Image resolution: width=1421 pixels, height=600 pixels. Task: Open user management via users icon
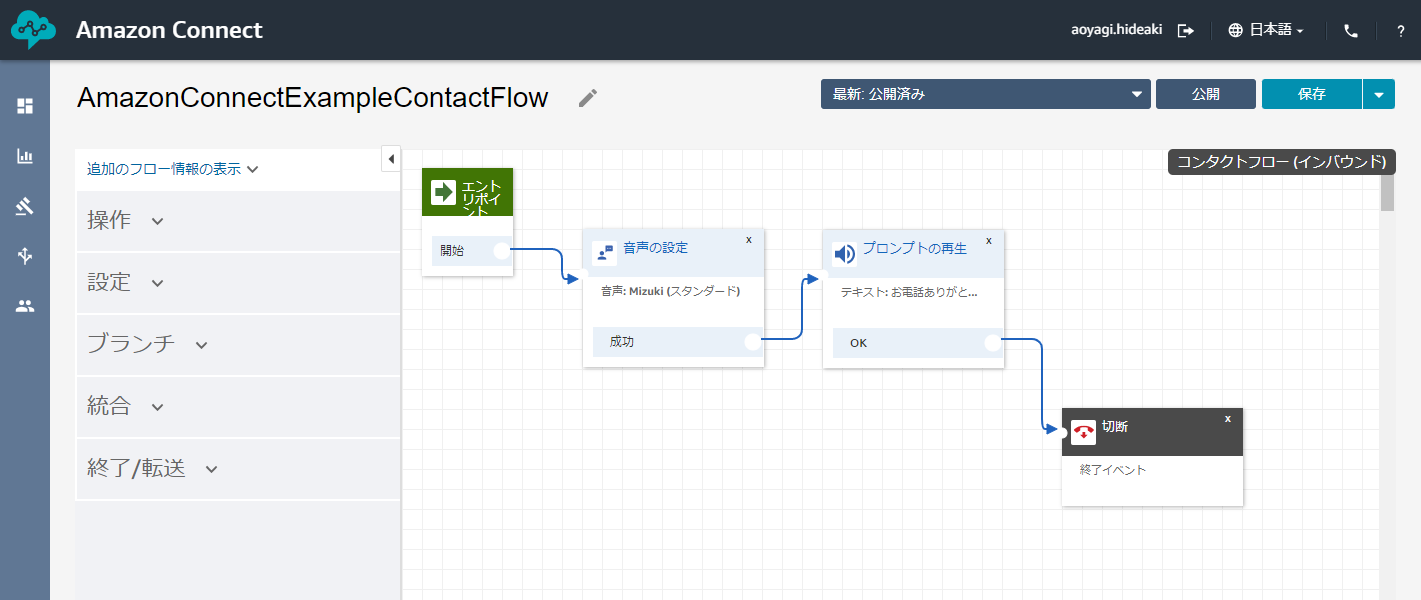coord(25,306)
